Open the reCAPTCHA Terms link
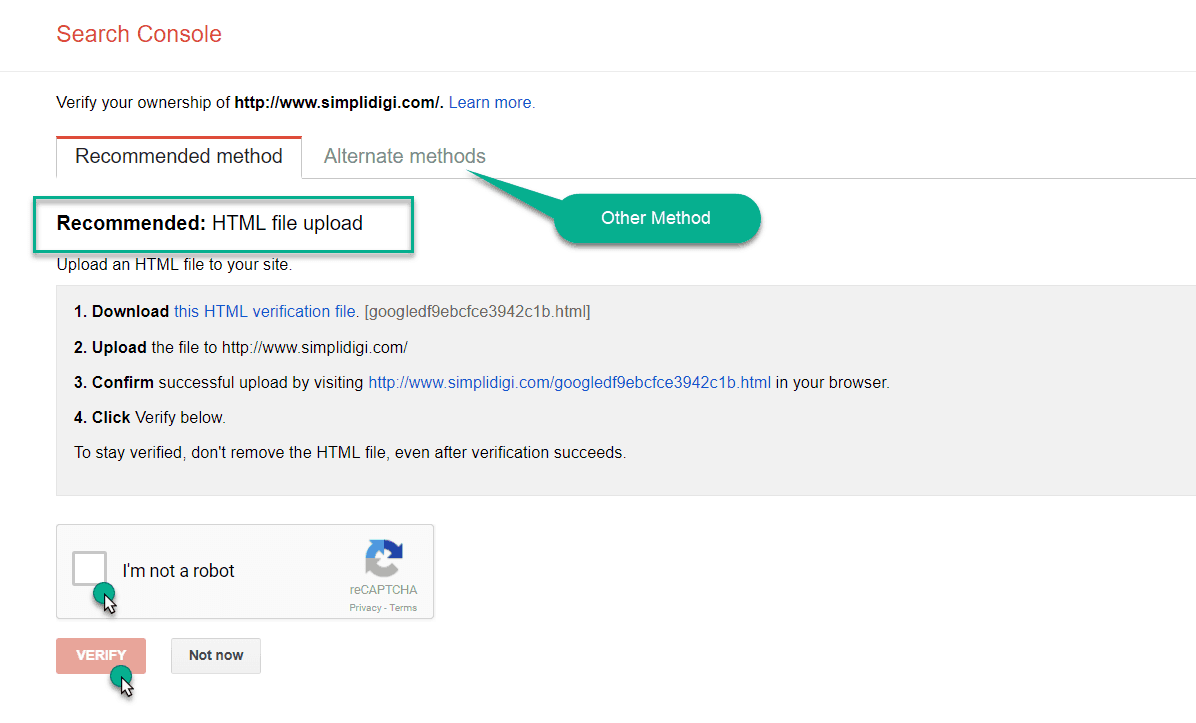This screenshot has width=1196, height=723. pos(403,607)
